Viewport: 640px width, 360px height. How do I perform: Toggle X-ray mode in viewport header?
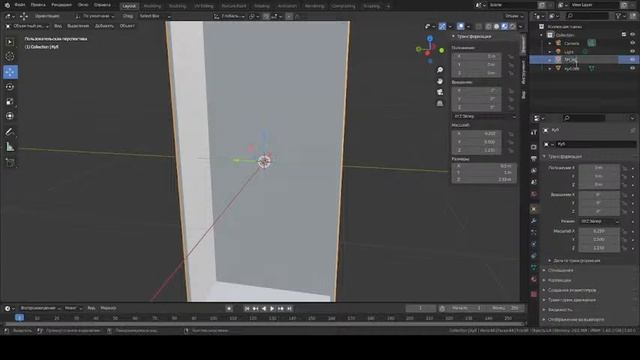point(479,26)
